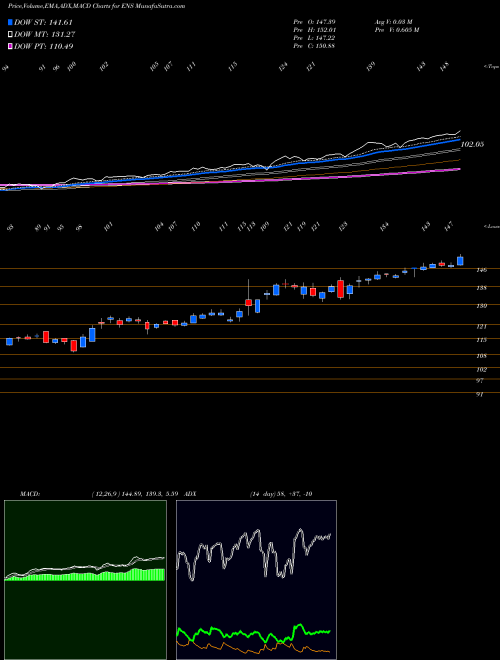Click the '(14 day) 58, +37, -10' ADX values
The width and height of the screenshot is (500, 660).
click(x=281, y=494)
